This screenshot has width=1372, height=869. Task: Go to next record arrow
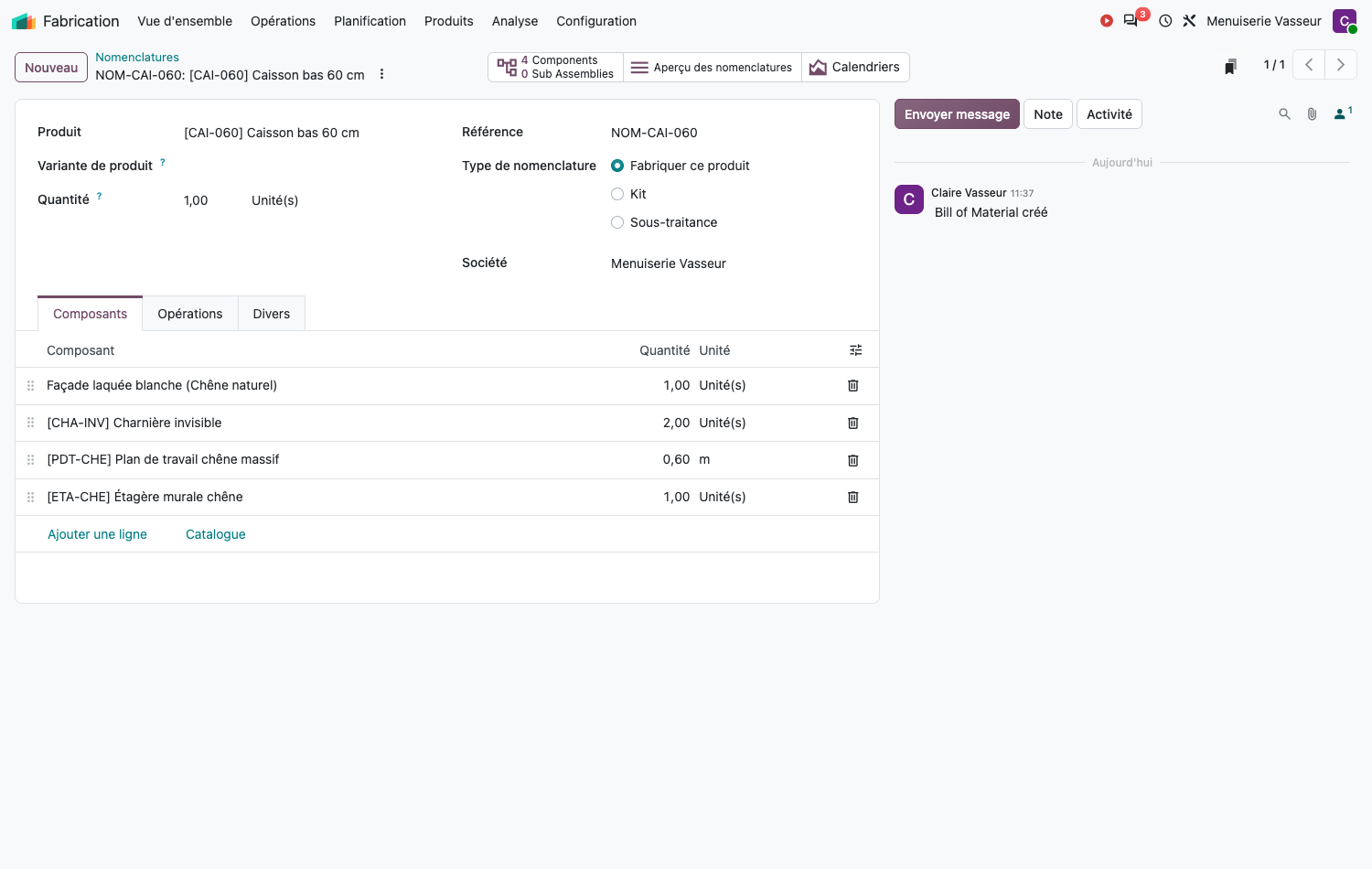click(1341, 65)
